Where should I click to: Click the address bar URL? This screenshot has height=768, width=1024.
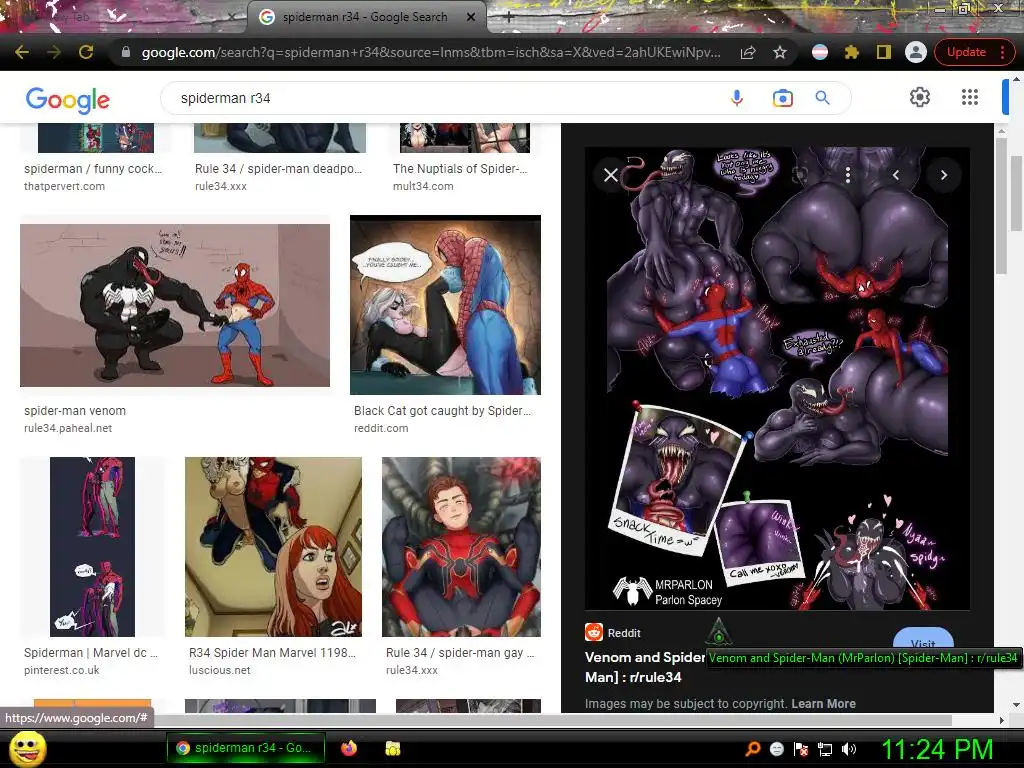431,52
